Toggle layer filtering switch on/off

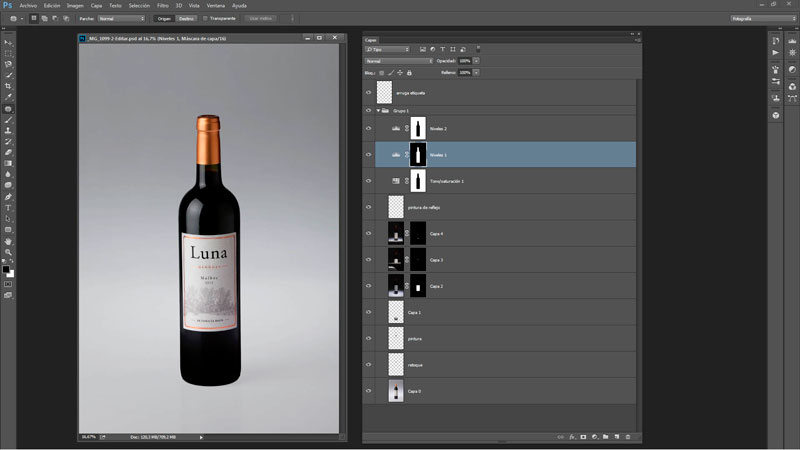(x=478, y=49)
